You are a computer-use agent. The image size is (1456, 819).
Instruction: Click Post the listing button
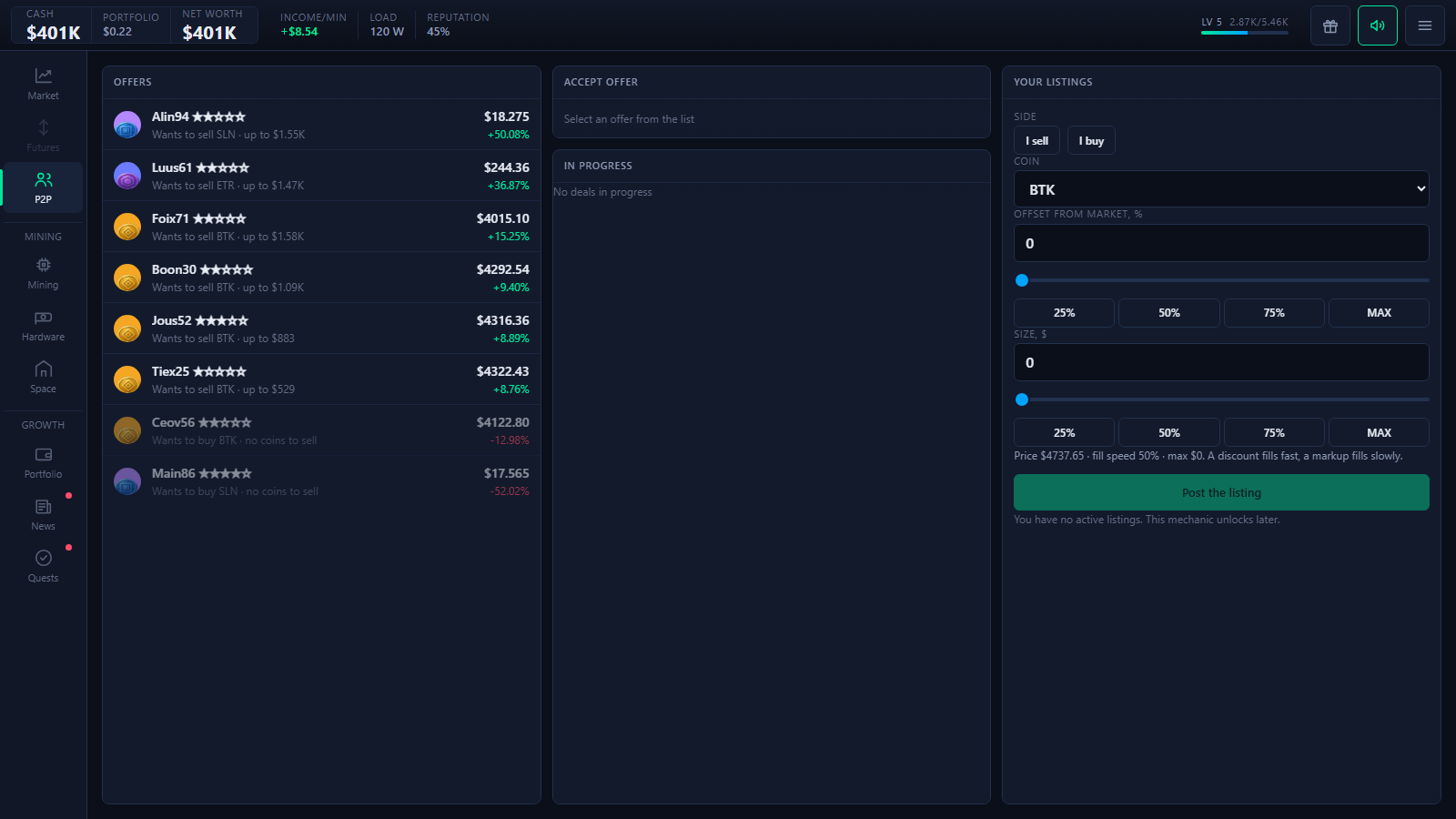pyautogui.click(x=1221, y=492)
